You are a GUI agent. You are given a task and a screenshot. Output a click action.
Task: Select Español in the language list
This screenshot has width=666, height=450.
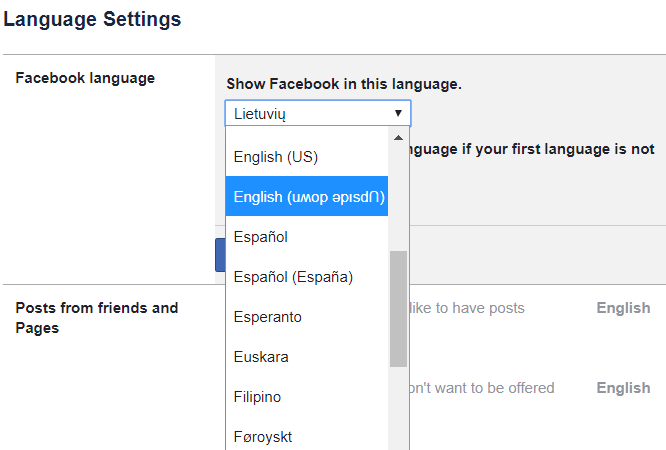tap(307, 236)
